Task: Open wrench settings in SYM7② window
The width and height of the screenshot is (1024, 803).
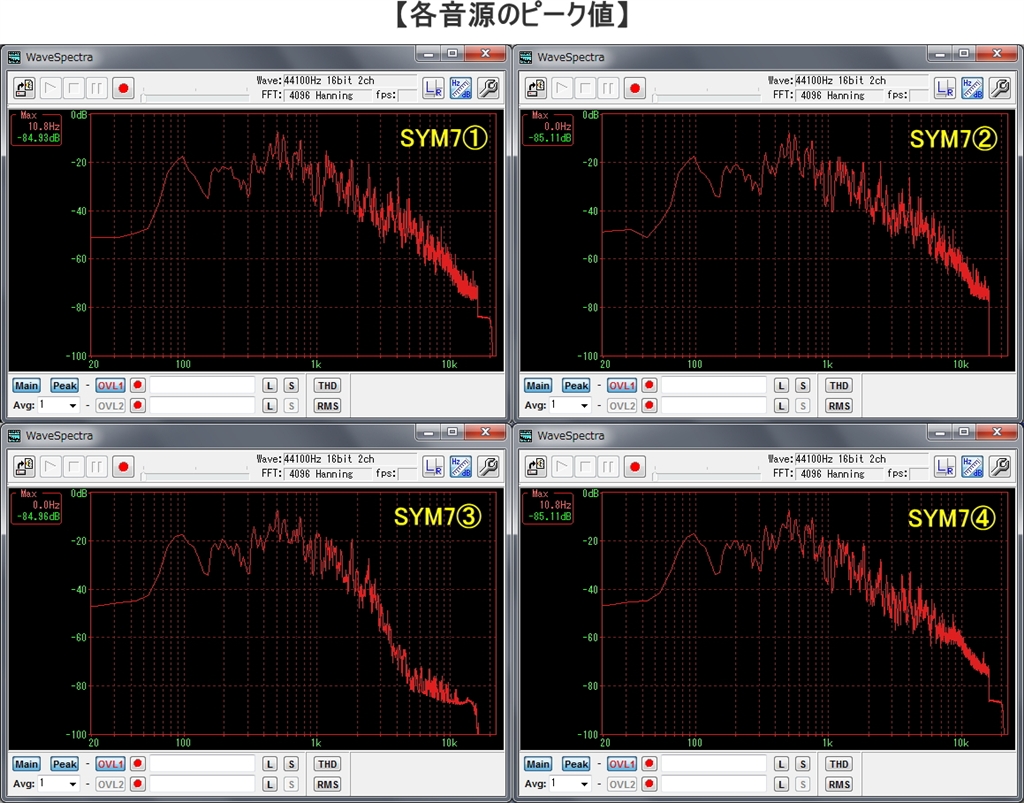Action: point(999,88)
